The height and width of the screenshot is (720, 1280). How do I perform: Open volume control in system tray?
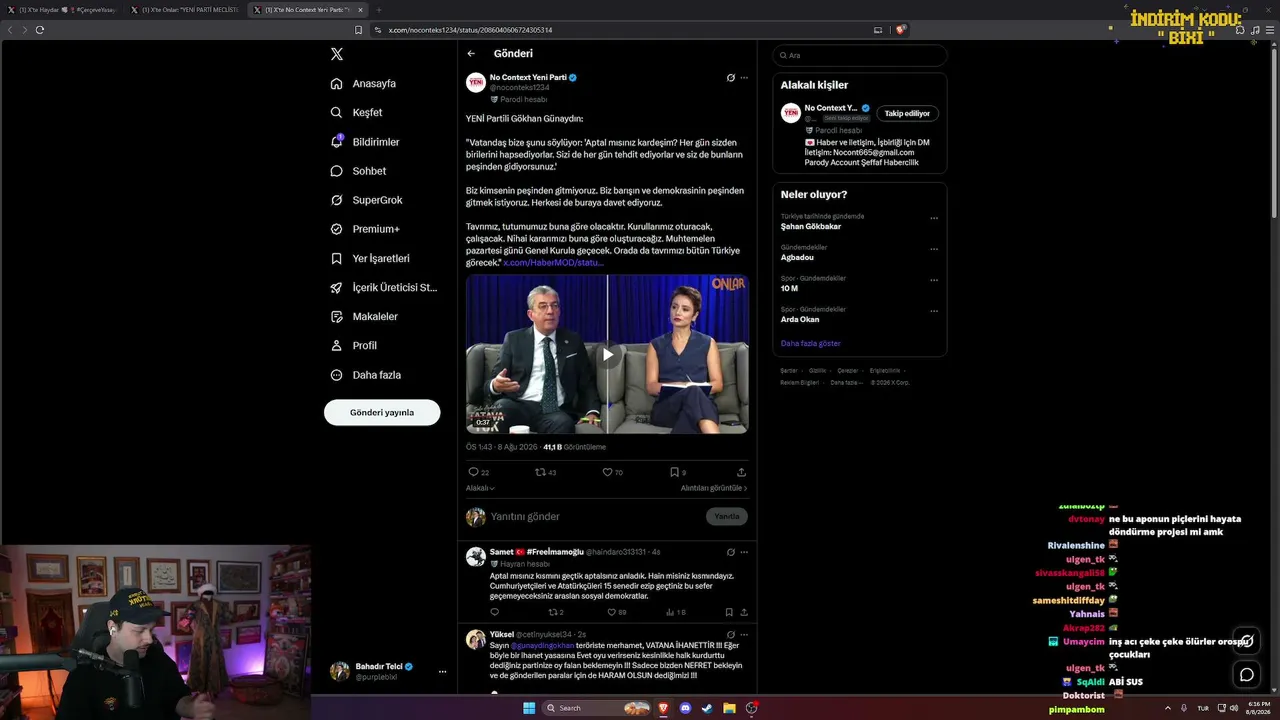coord(1235,708)
